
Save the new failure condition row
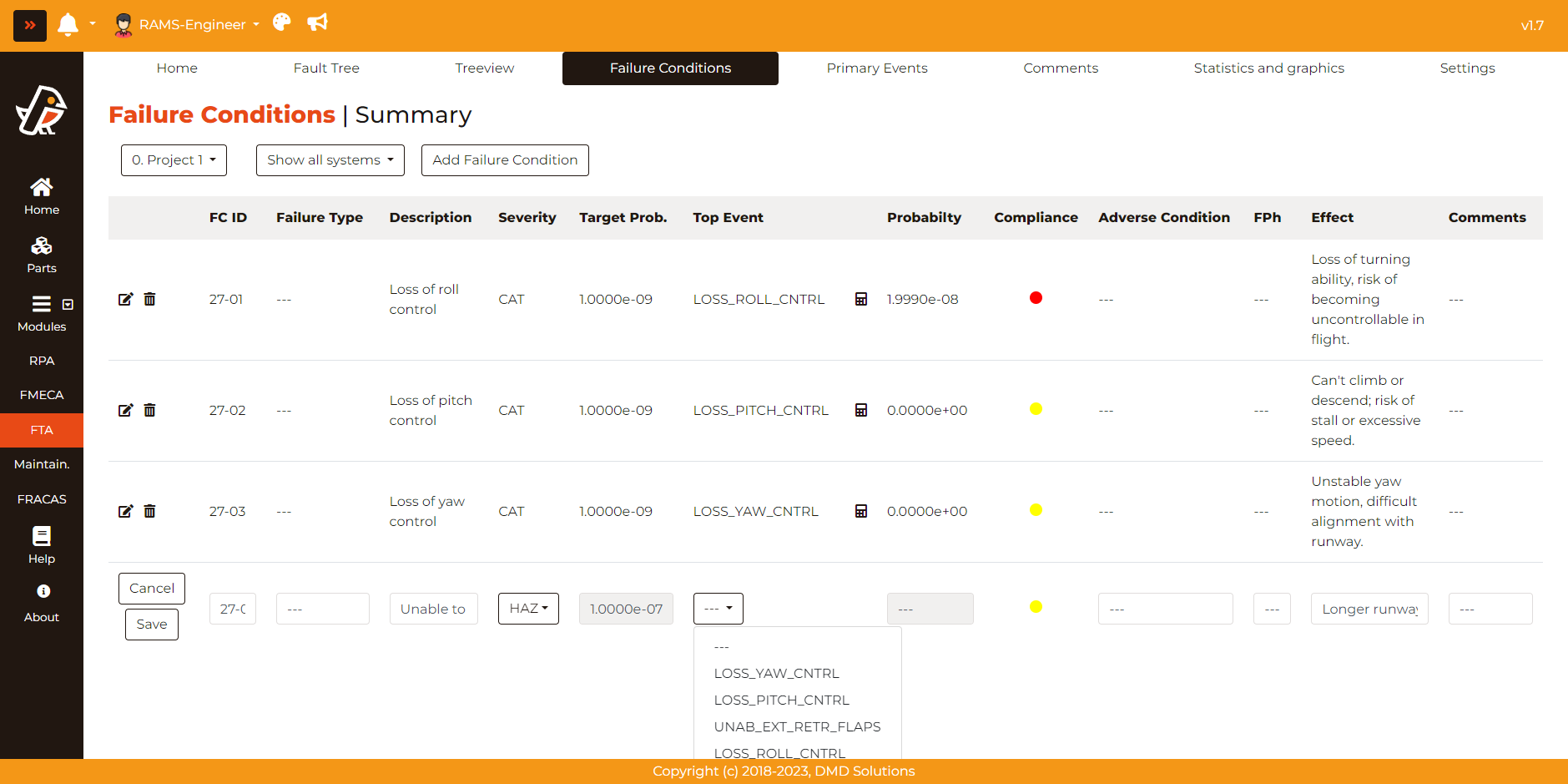click(152, 625)
